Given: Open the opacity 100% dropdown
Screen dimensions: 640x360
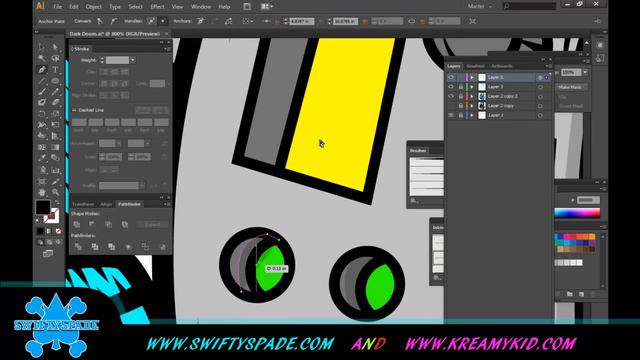Looking at the screenshot, I should [585, 72].
